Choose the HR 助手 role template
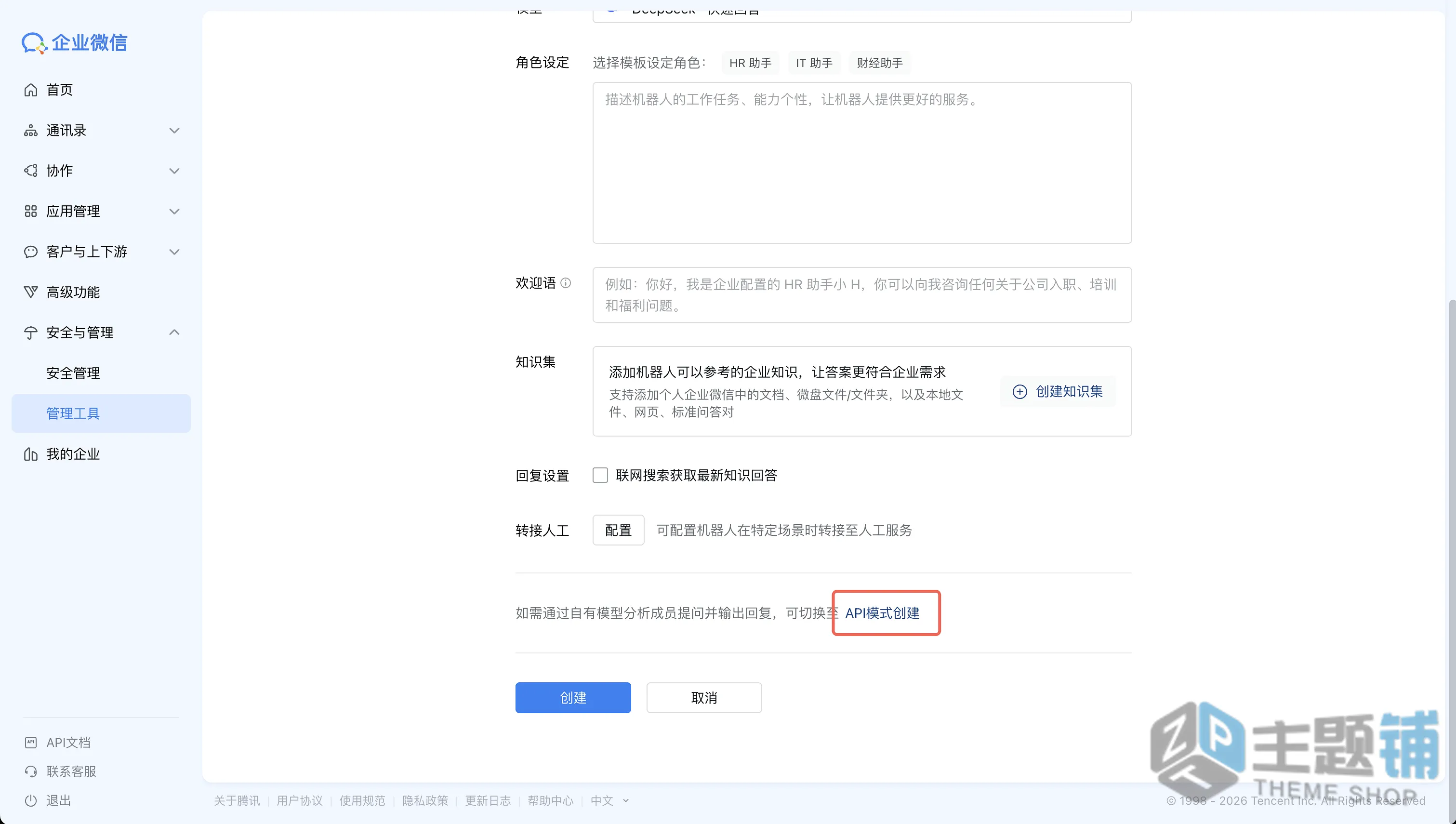This screenshot has width=1456, height=824. (x=750, y=63)
